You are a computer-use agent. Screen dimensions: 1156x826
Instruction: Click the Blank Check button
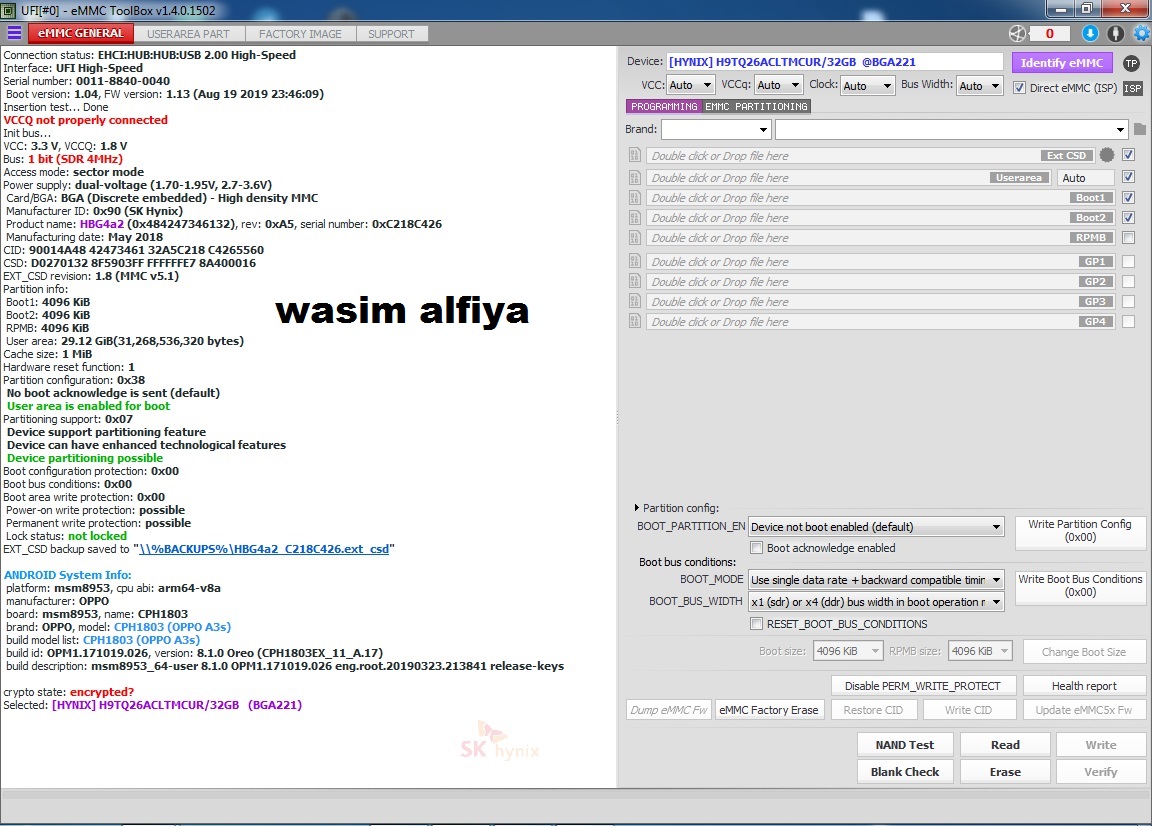coord(905,771)
